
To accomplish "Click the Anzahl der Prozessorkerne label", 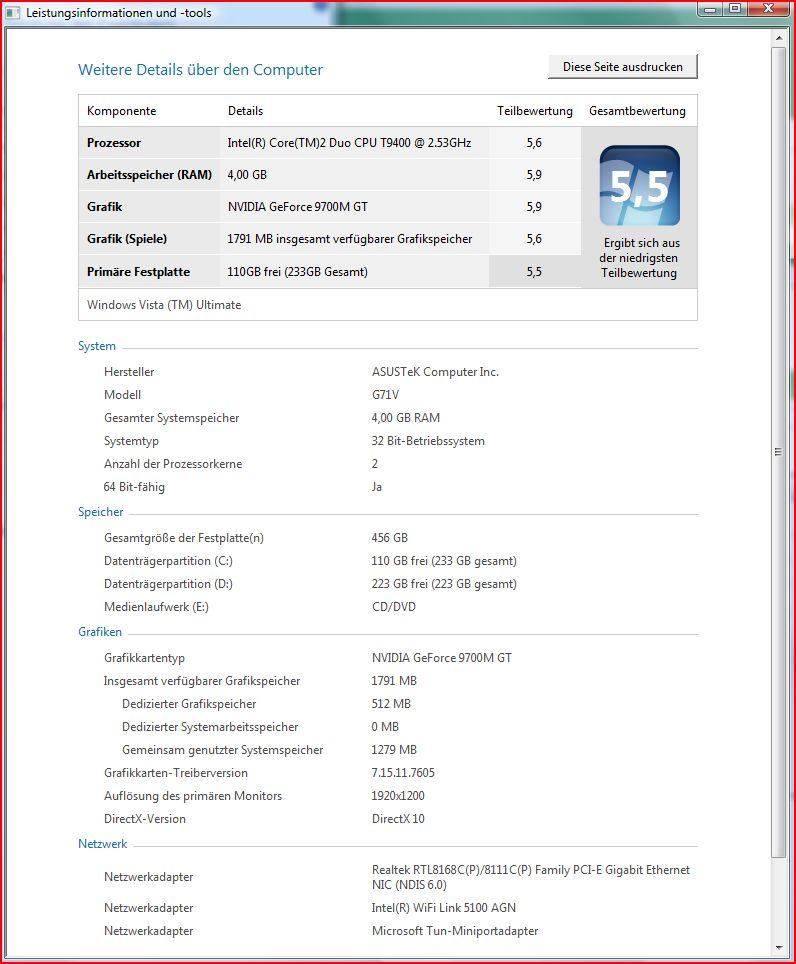I will point(173,464).
